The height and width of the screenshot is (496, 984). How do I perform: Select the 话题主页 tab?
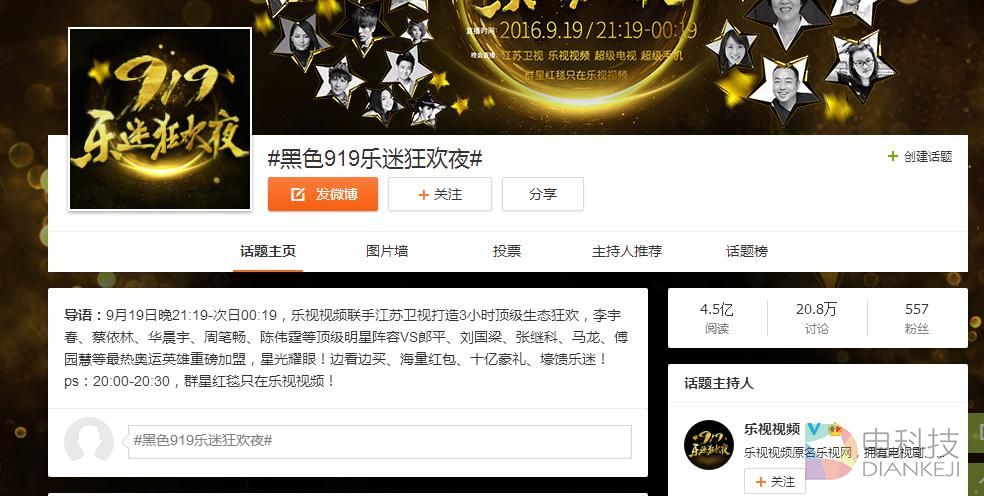pyautogui.click(x=268, y=251)
